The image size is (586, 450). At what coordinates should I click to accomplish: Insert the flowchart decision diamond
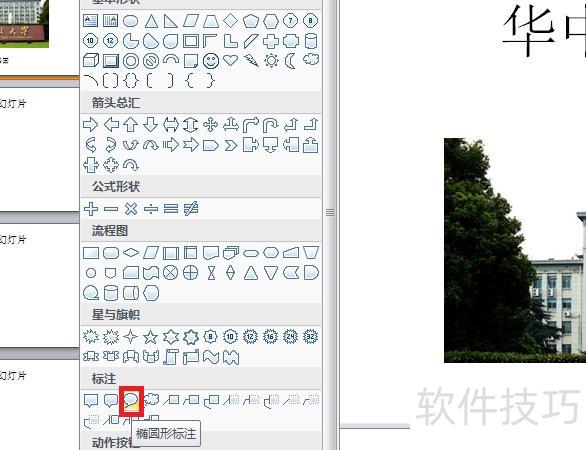pos(131,253)
